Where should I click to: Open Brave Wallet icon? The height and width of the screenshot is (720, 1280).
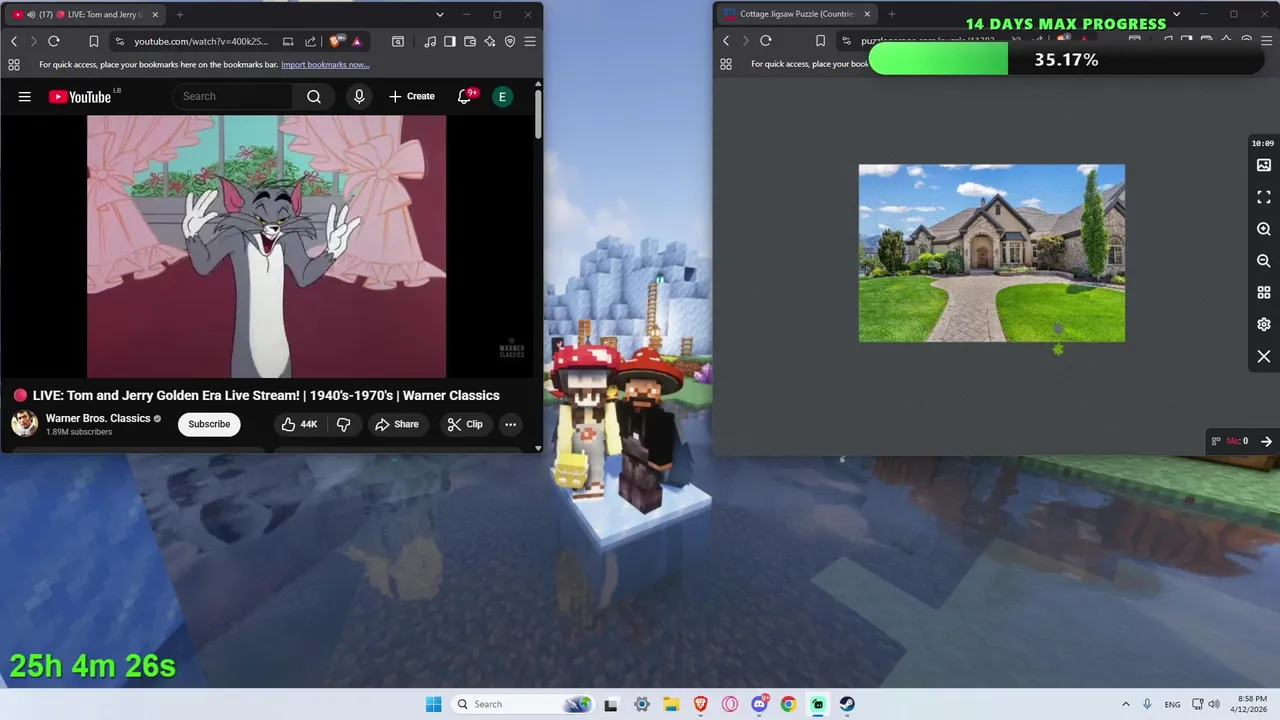coord(470,41)
